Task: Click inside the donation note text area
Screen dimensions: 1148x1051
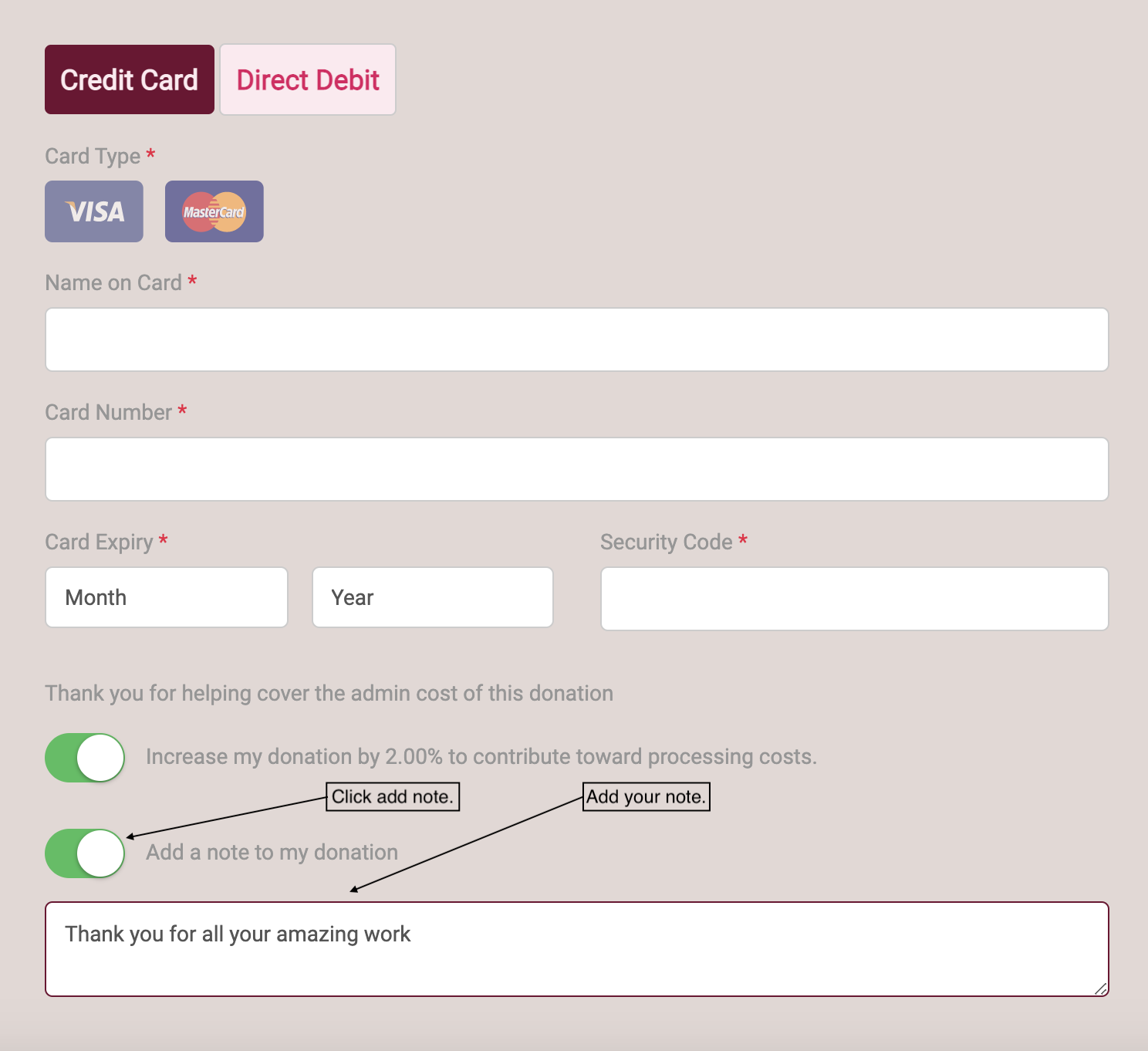Action: tap(577, 949)
